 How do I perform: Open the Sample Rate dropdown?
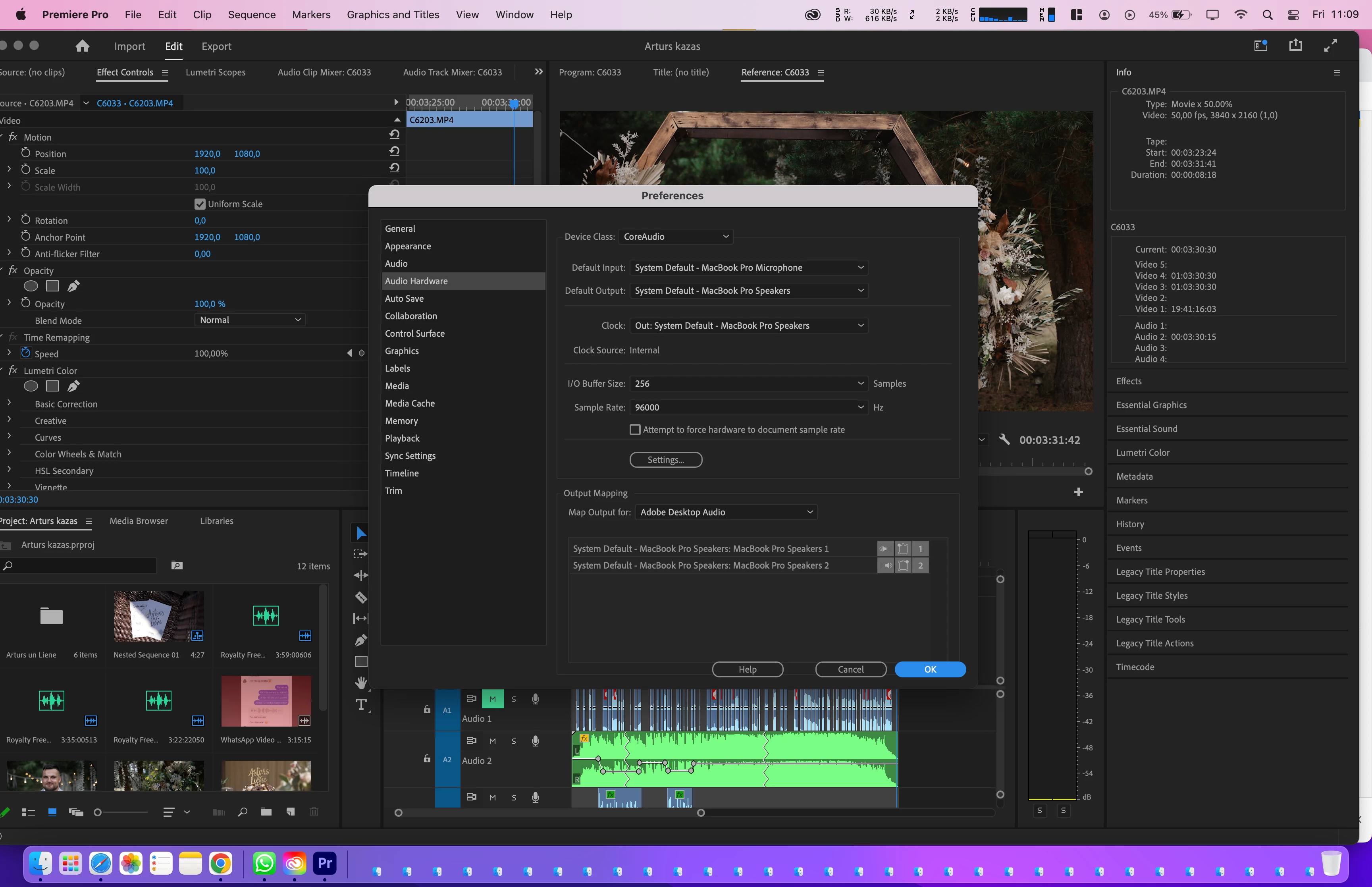pos(748,407)
